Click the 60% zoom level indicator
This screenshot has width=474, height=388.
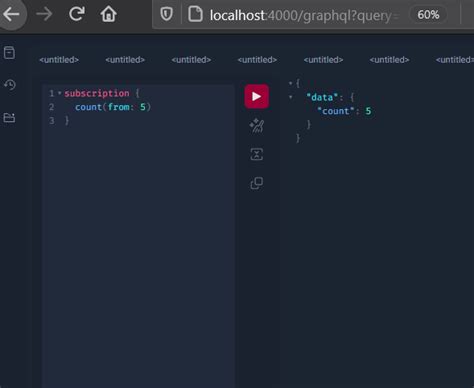point(428,15)
